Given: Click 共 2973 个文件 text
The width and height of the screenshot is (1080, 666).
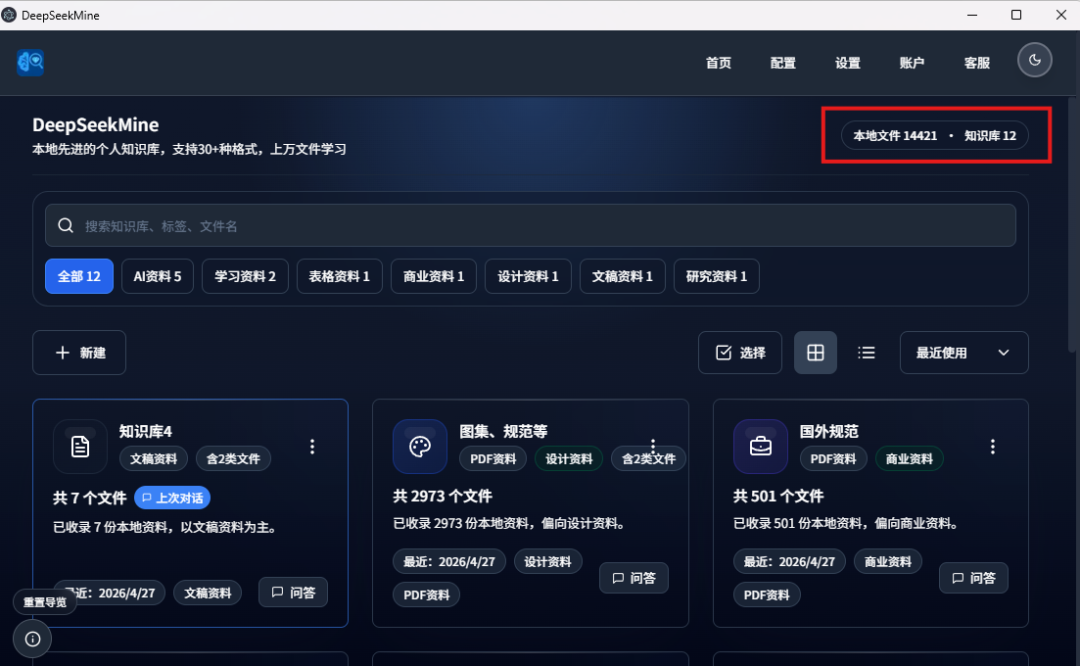Looking at the screenshot, I should 443,496.
